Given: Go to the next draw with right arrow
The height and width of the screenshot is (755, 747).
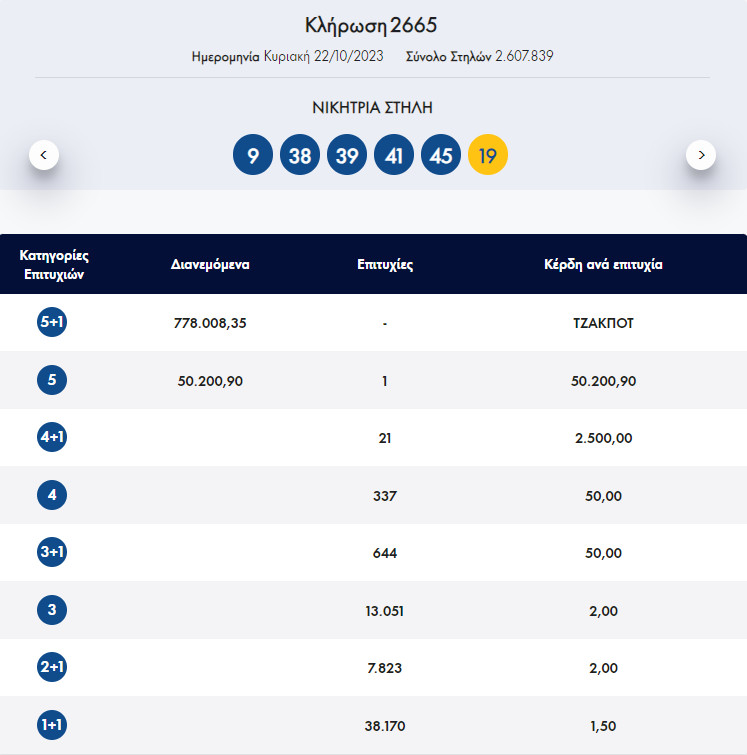Looking at the screenshot, I should (x=701, y=155).
